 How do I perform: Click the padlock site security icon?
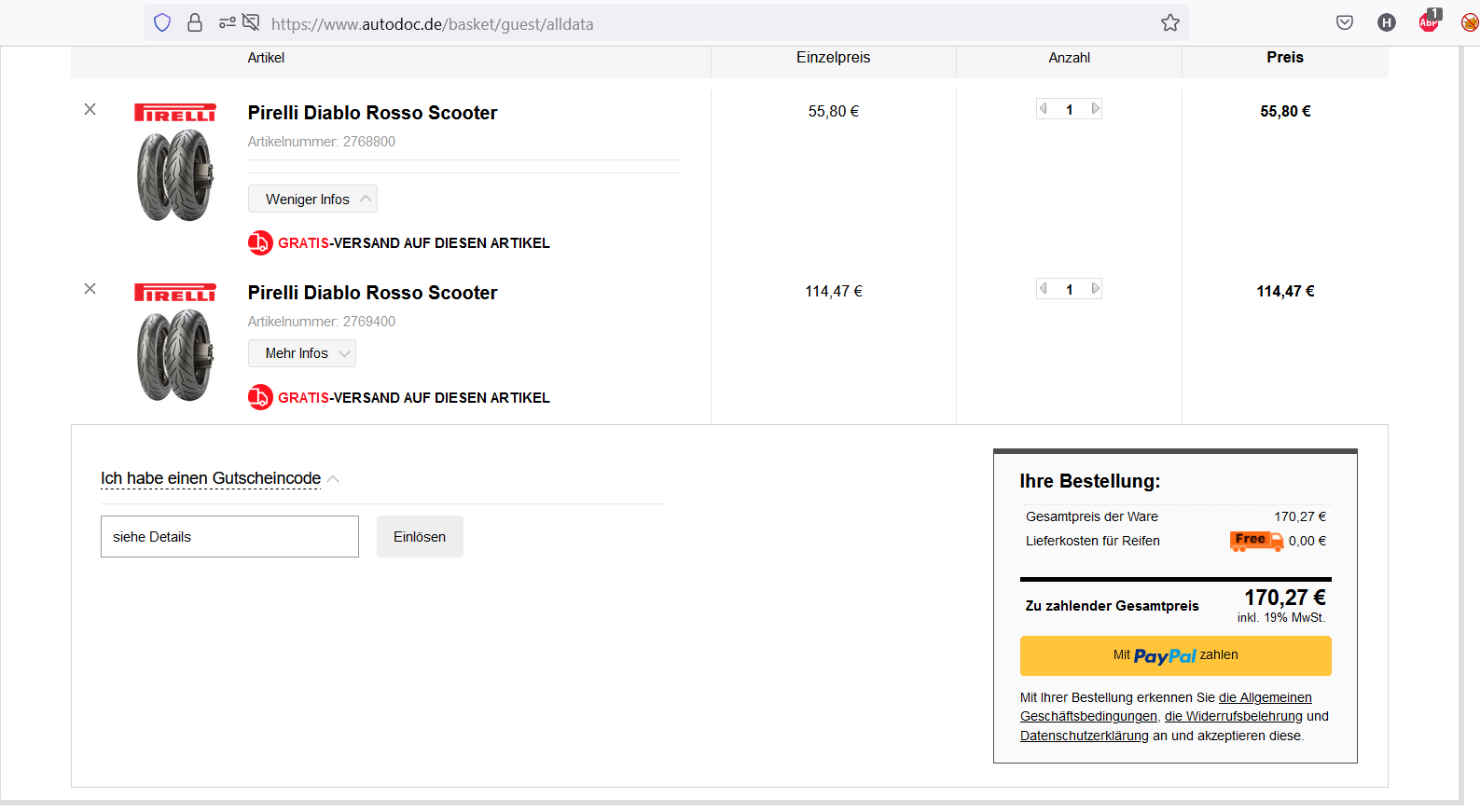pyautogui.click(x=195, y=23)
